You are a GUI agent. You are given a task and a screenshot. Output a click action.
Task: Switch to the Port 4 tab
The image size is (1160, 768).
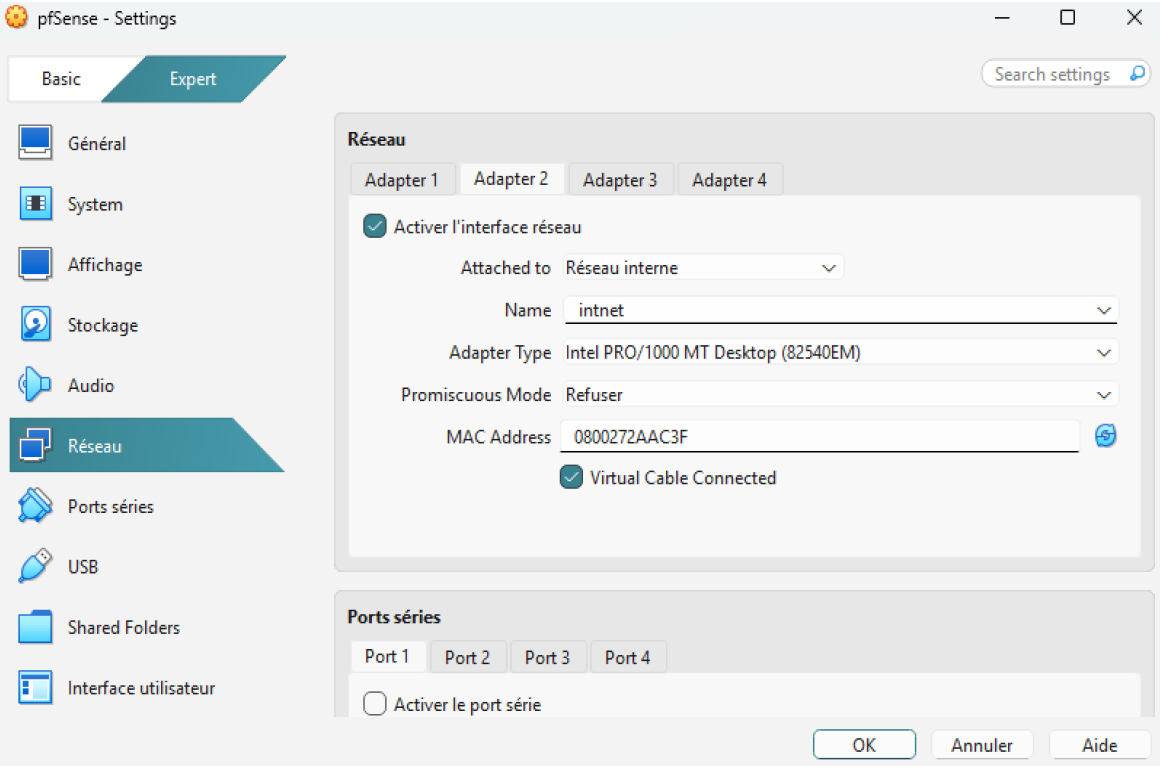pos(627,657)
